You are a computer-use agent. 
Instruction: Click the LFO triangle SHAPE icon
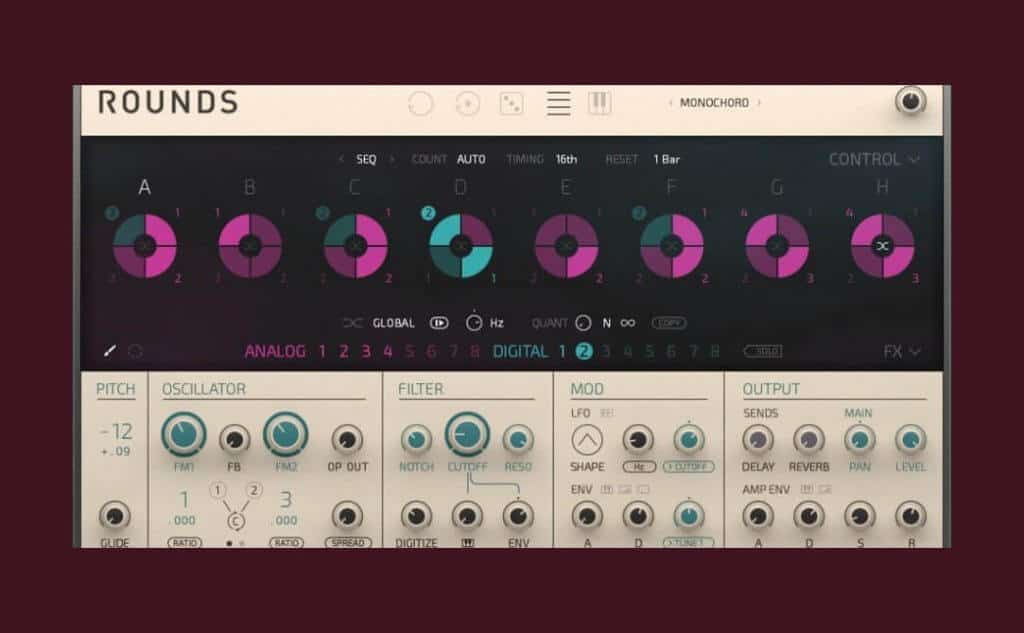point(587,440)
